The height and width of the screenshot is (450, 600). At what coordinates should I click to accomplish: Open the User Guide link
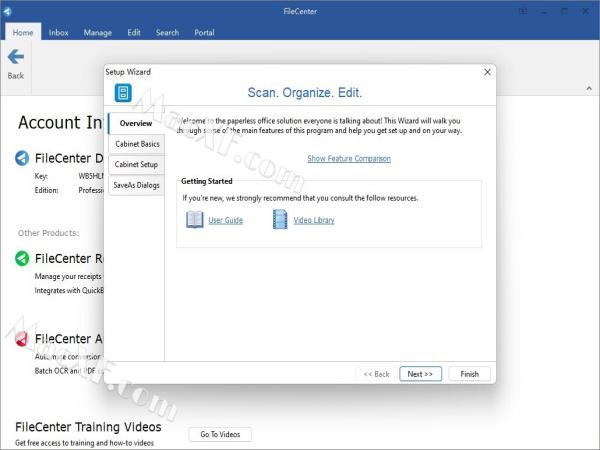coord(225,220)
